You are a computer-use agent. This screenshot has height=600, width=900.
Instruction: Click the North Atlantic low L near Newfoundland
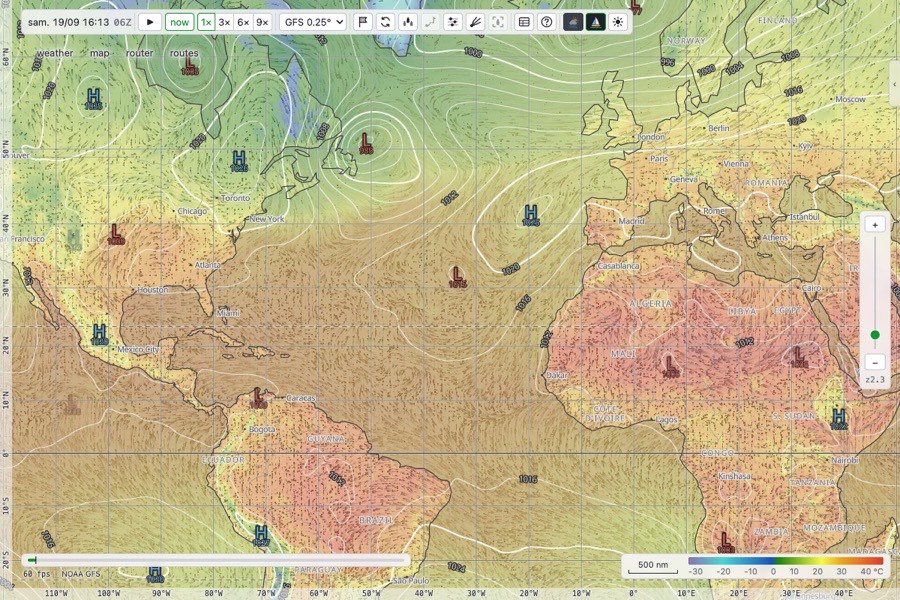pos(366,142)
